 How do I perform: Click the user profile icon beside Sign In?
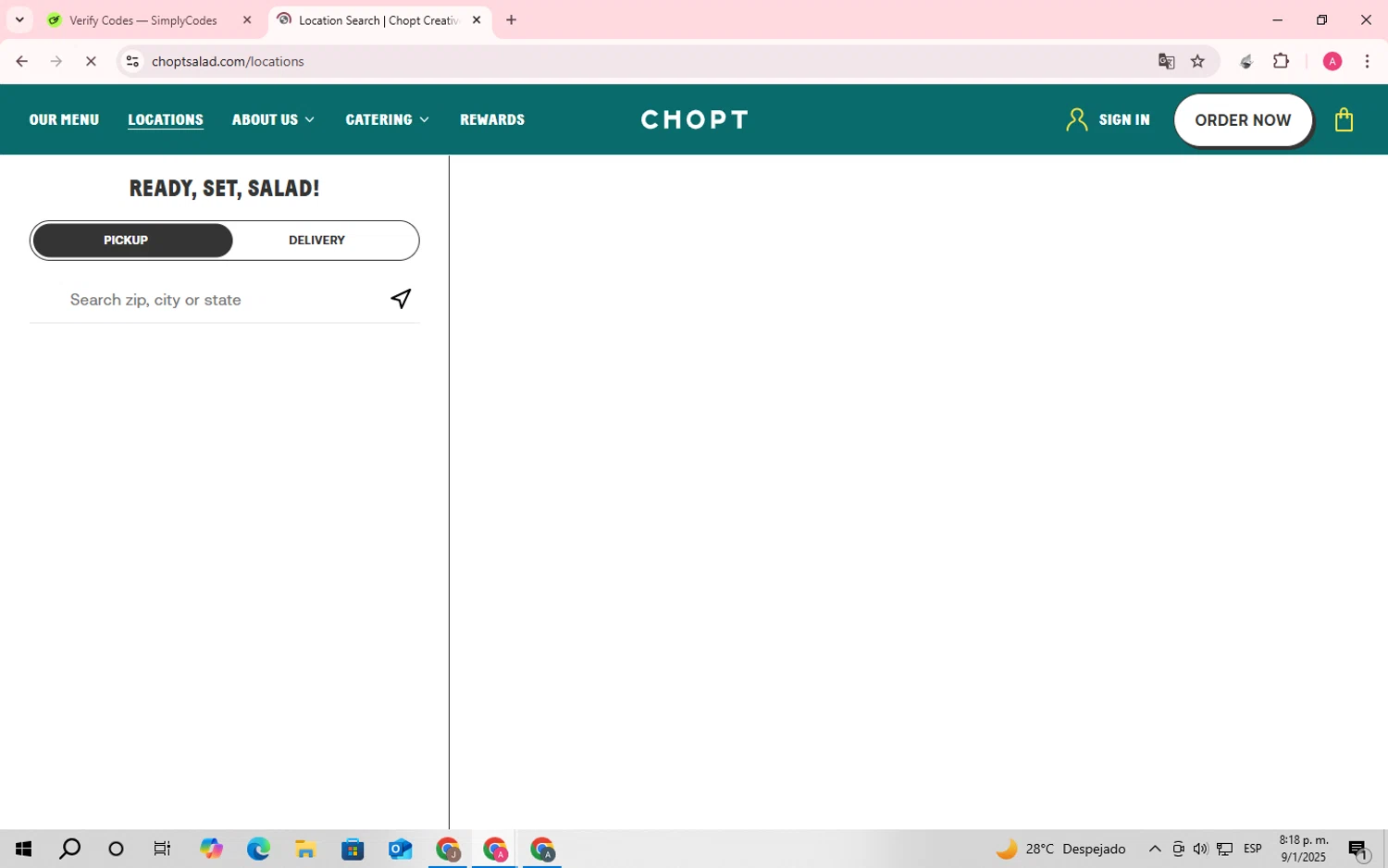pos(1076,119)
